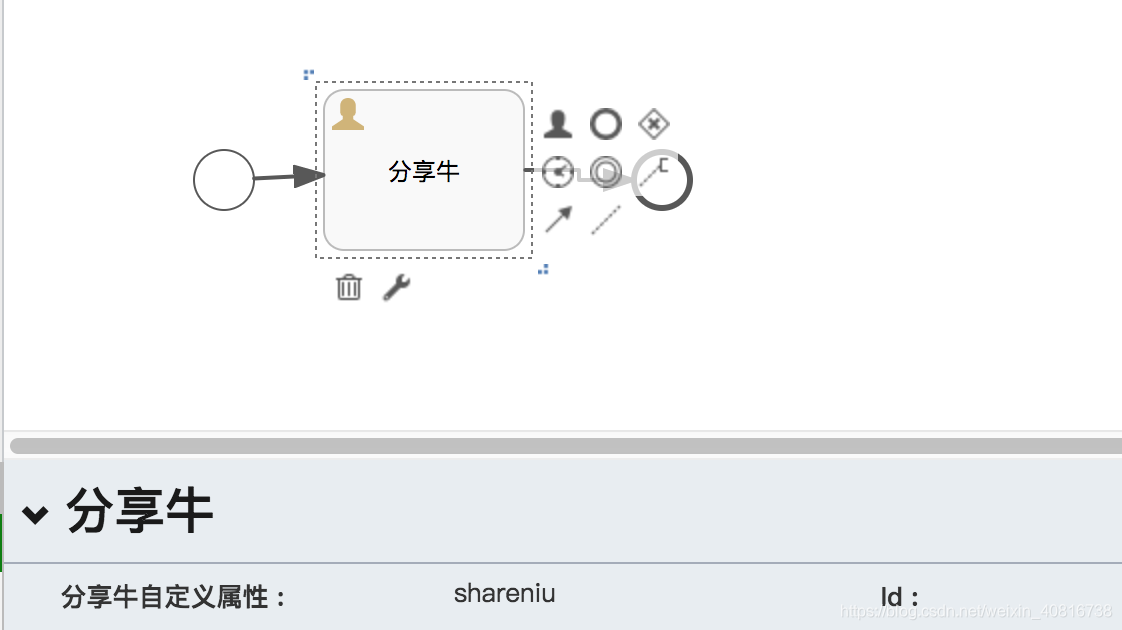This screenshot has height=630, width=1122.
Task: Append an end event using circle icon
Action: [x=606, y=124]
